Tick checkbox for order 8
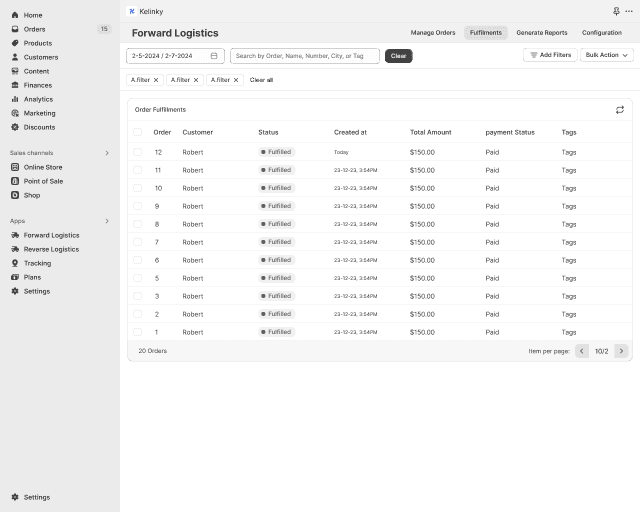The image size is (640, 512). tap(138, 224)
